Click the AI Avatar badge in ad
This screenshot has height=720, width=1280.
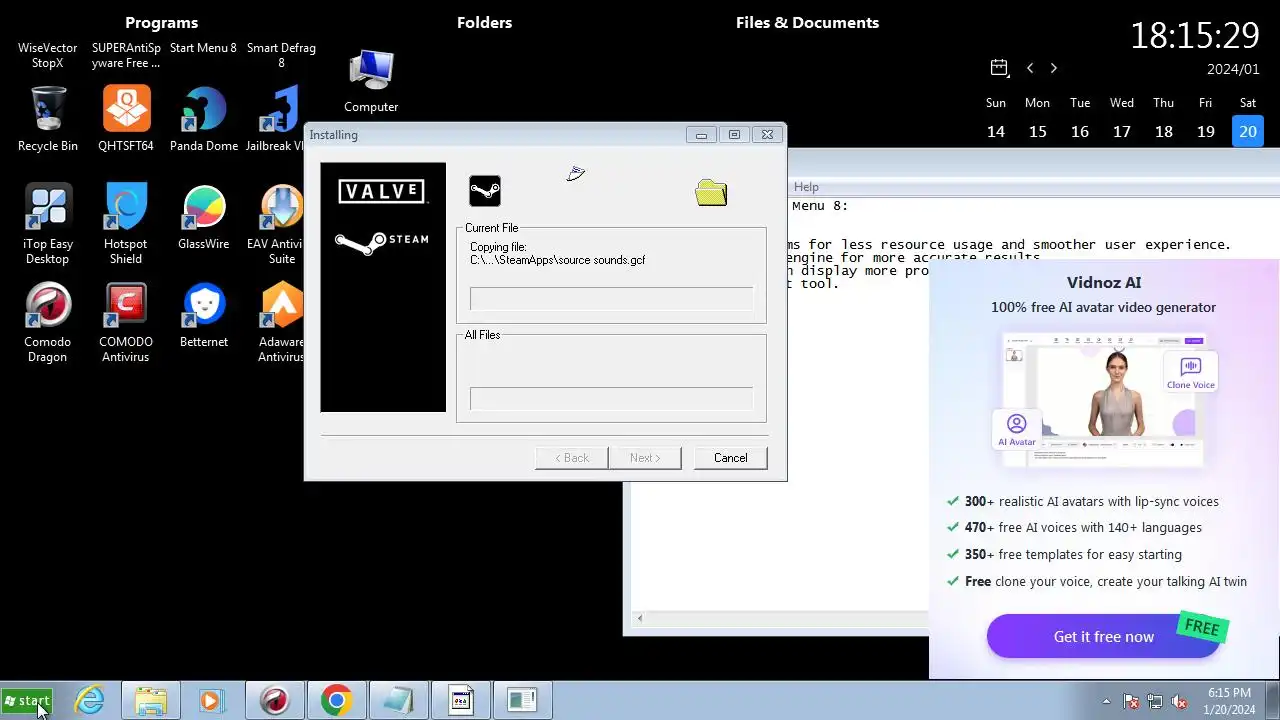pos(1016,430)
